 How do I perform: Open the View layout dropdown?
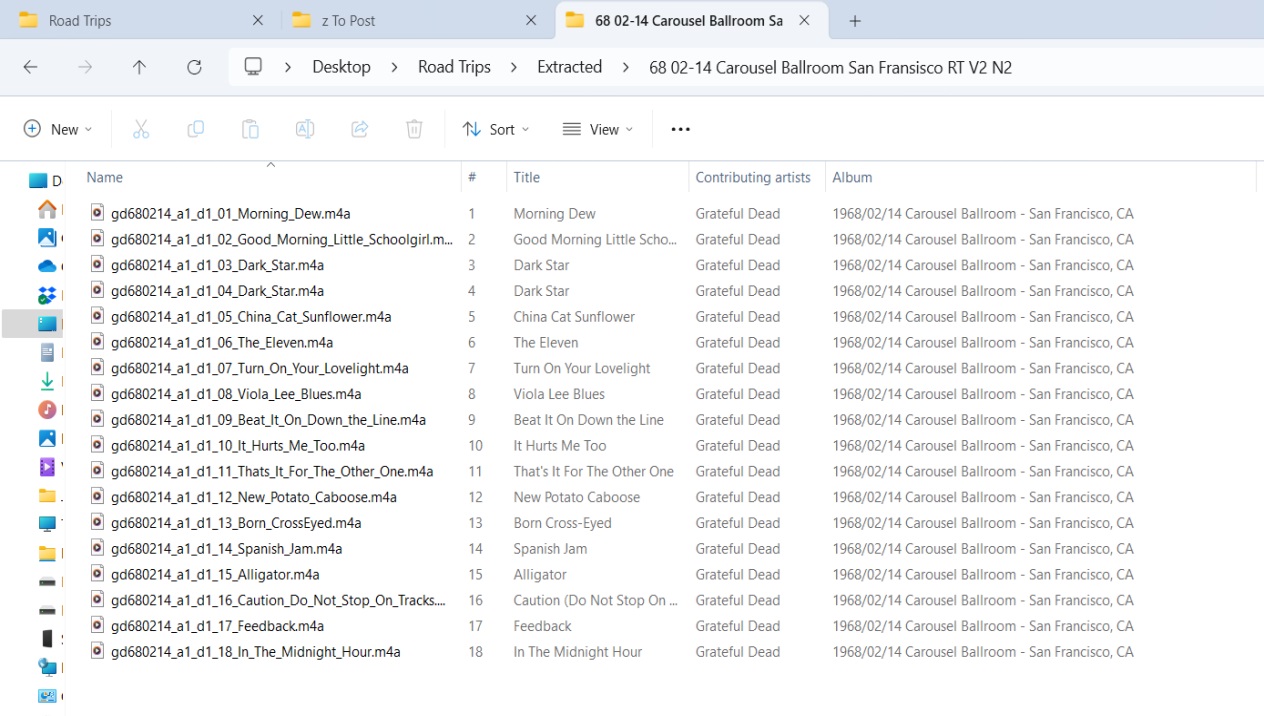pyautogui.click(x=598, y=129)
